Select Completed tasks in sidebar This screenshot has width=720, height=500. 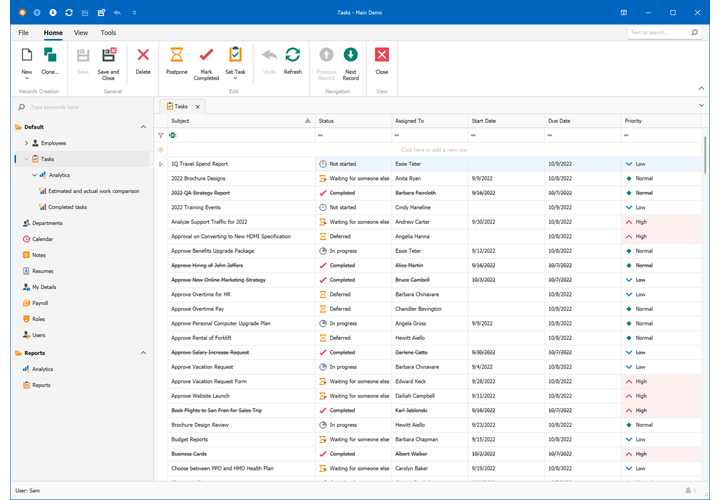[67, 207]
